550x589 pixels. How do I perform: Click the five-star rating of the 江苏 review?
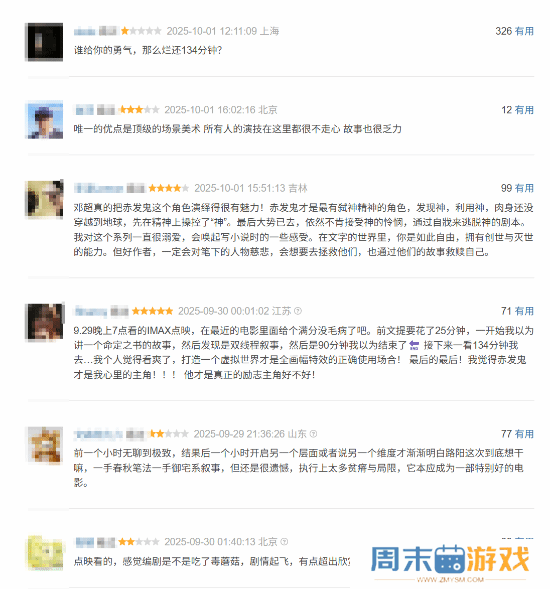(153, 311)
